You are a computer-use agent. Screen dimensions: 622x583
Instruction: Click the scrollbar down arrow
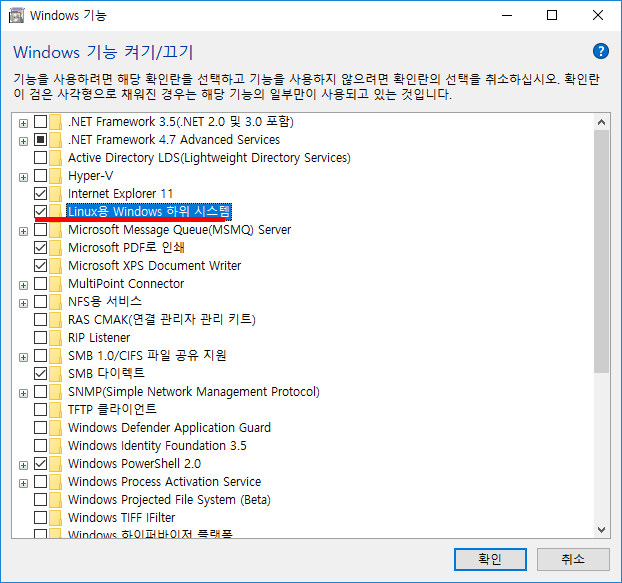[601, 530]
